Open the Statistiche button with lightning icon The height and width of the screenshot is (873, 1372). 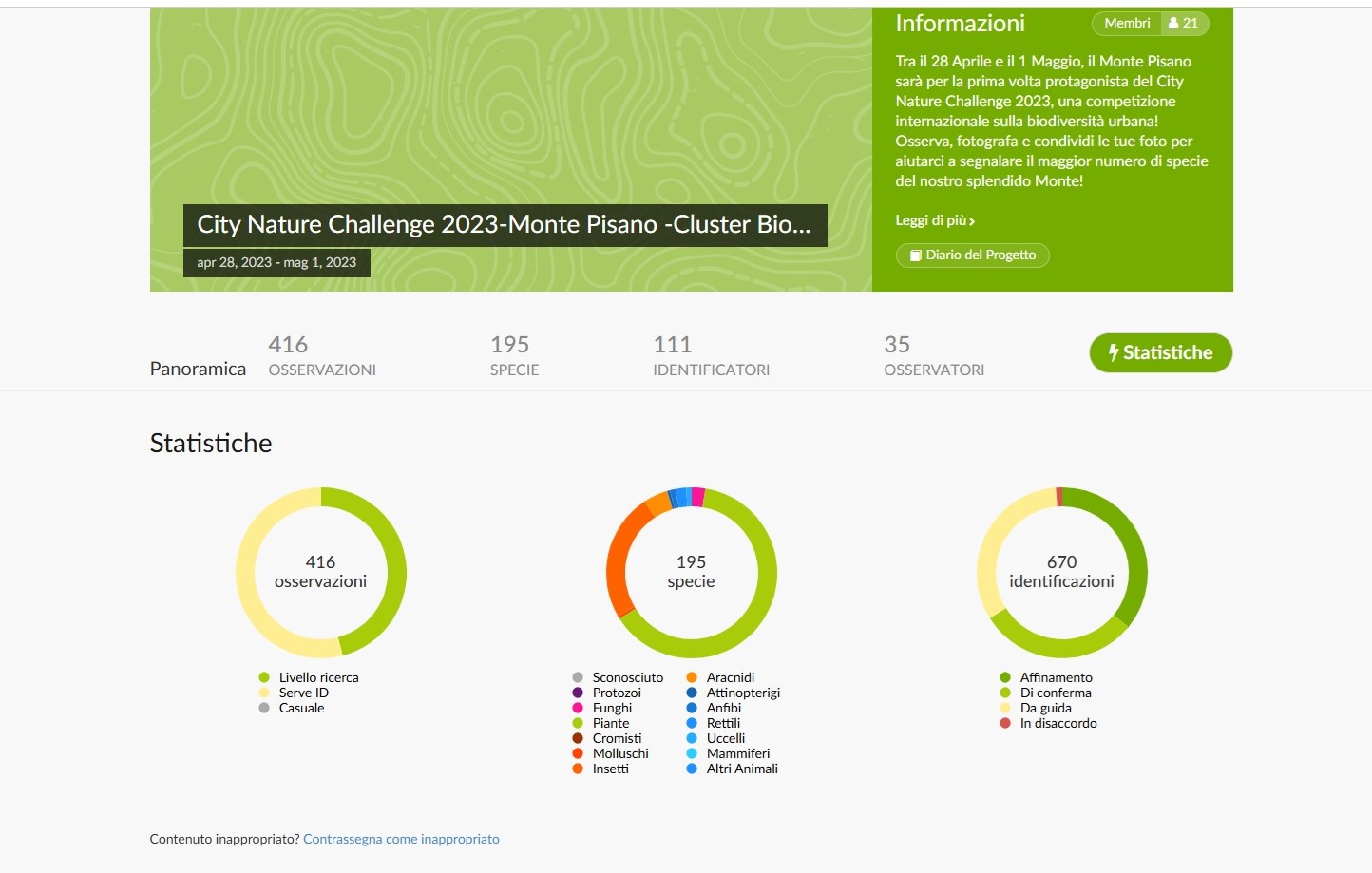pyautogui.click(x=1160, y=352)
